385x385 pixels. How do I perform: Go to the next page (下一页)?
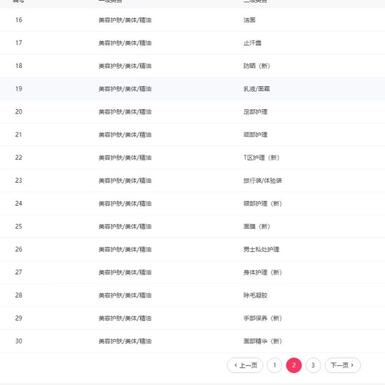[343, 365]
